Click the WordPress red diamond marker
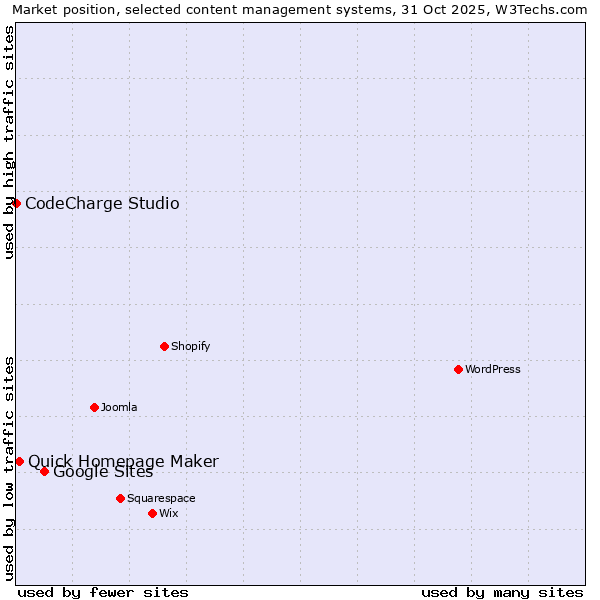The image size is (600, 600). pyautogui.click(x=458, y=369)
